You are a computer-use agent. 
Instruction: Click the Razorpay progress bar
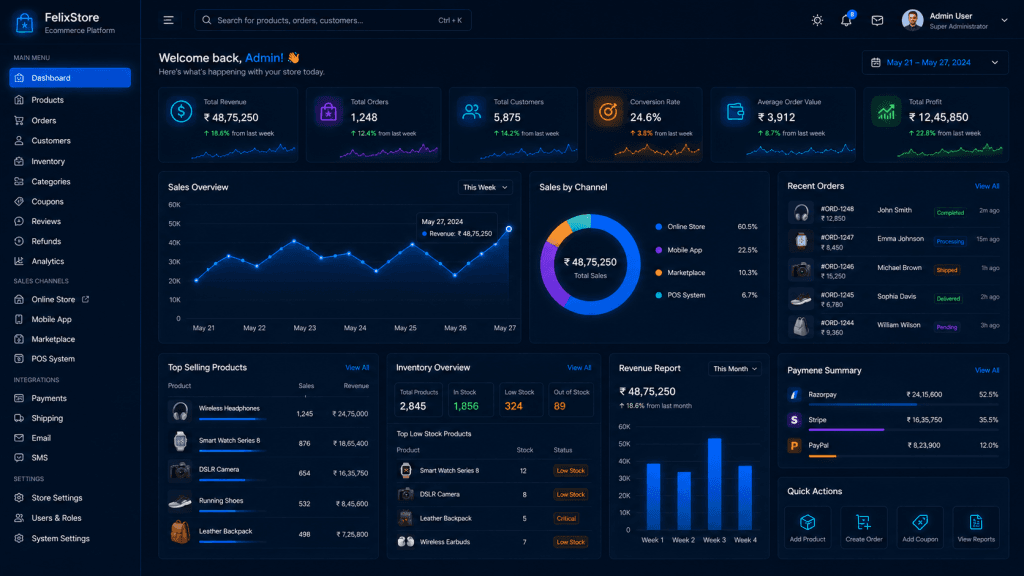click(x=903, y=404)
